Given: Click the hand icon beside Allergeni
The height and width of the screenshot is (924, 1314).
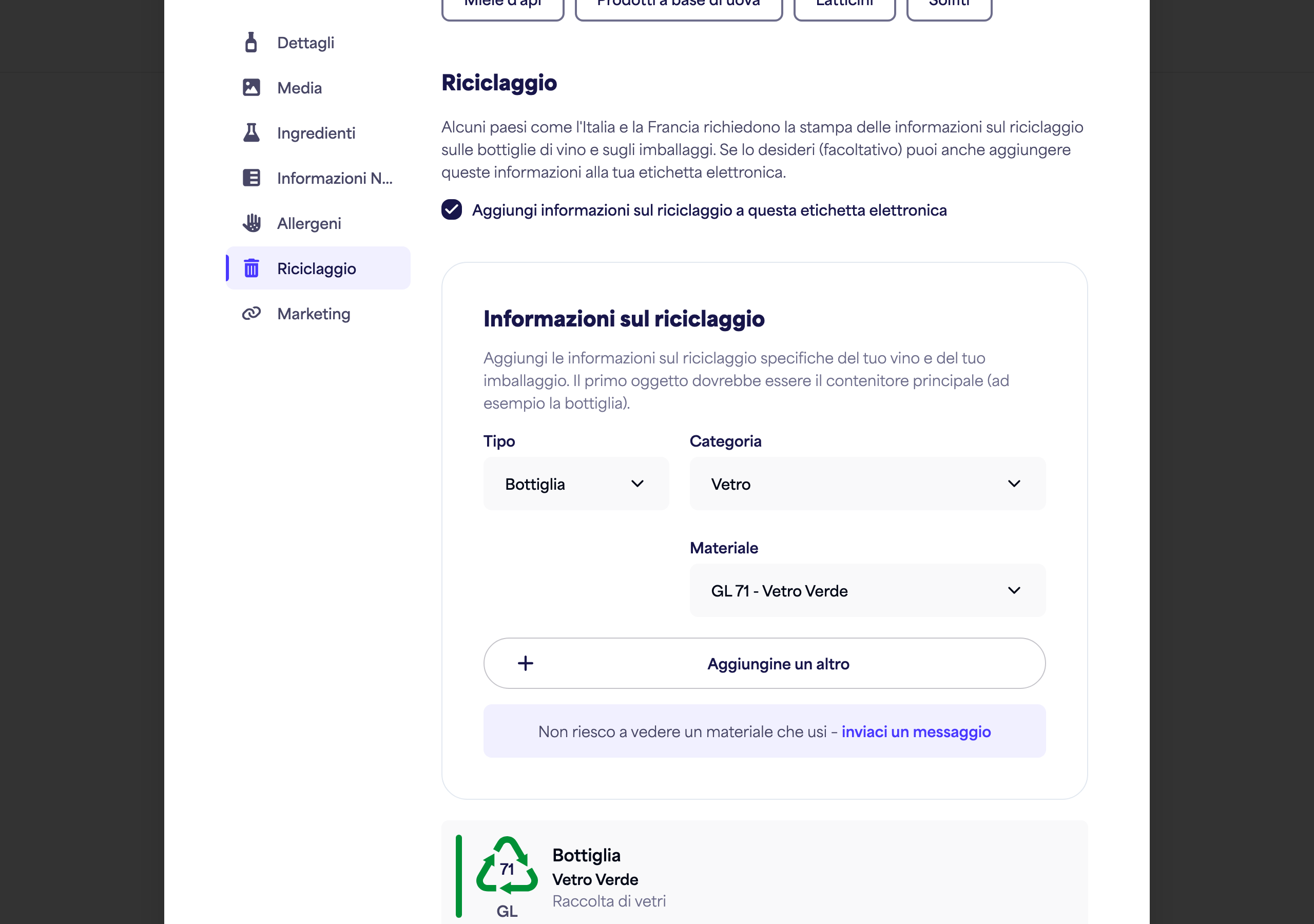Looking at the screenshot, I should (x=251, y=223).
